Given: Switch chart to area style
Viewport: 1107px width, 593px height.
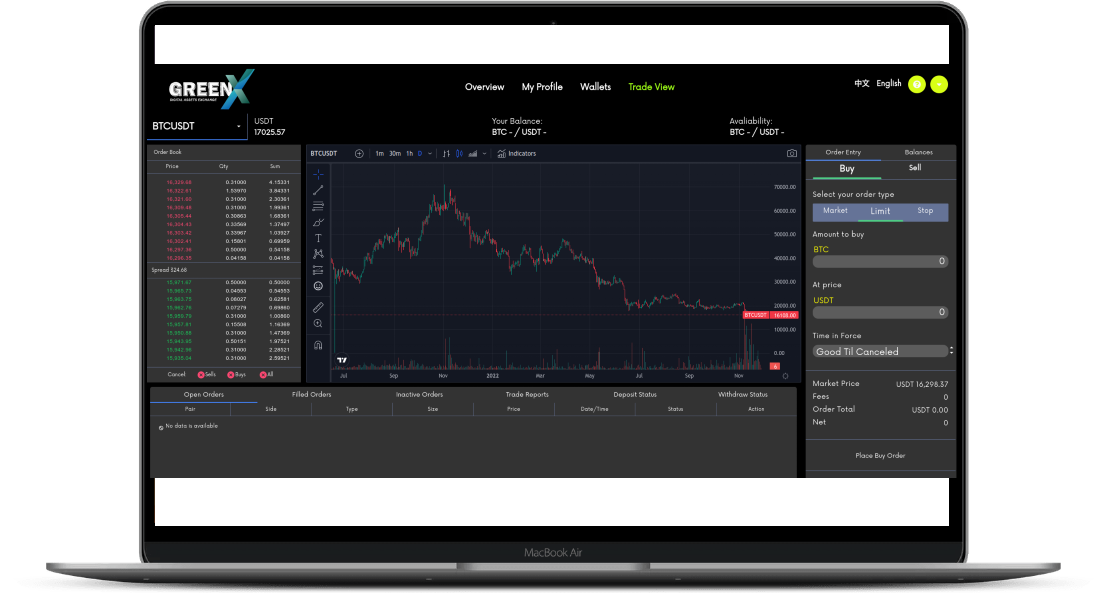Looking at the screenshot, I should tap(473, 154).
